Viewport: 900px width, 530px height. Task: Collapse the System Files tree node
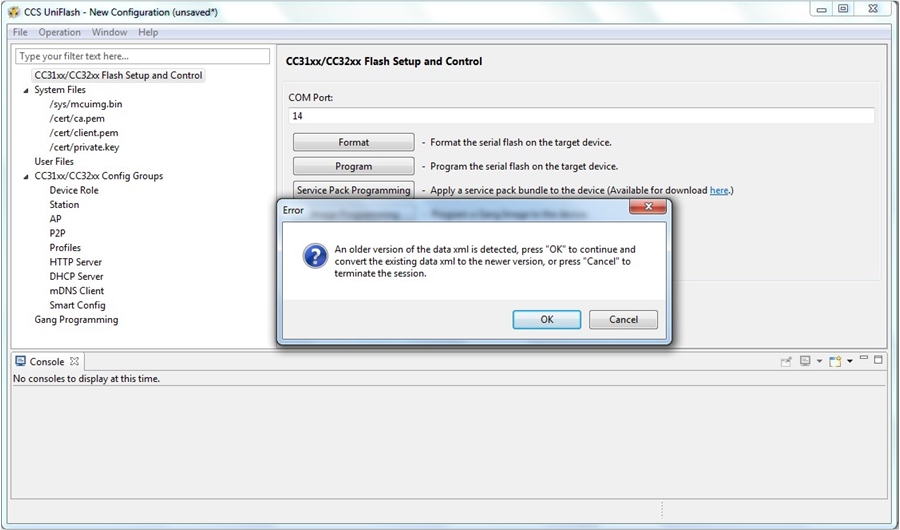coord(26,90)
